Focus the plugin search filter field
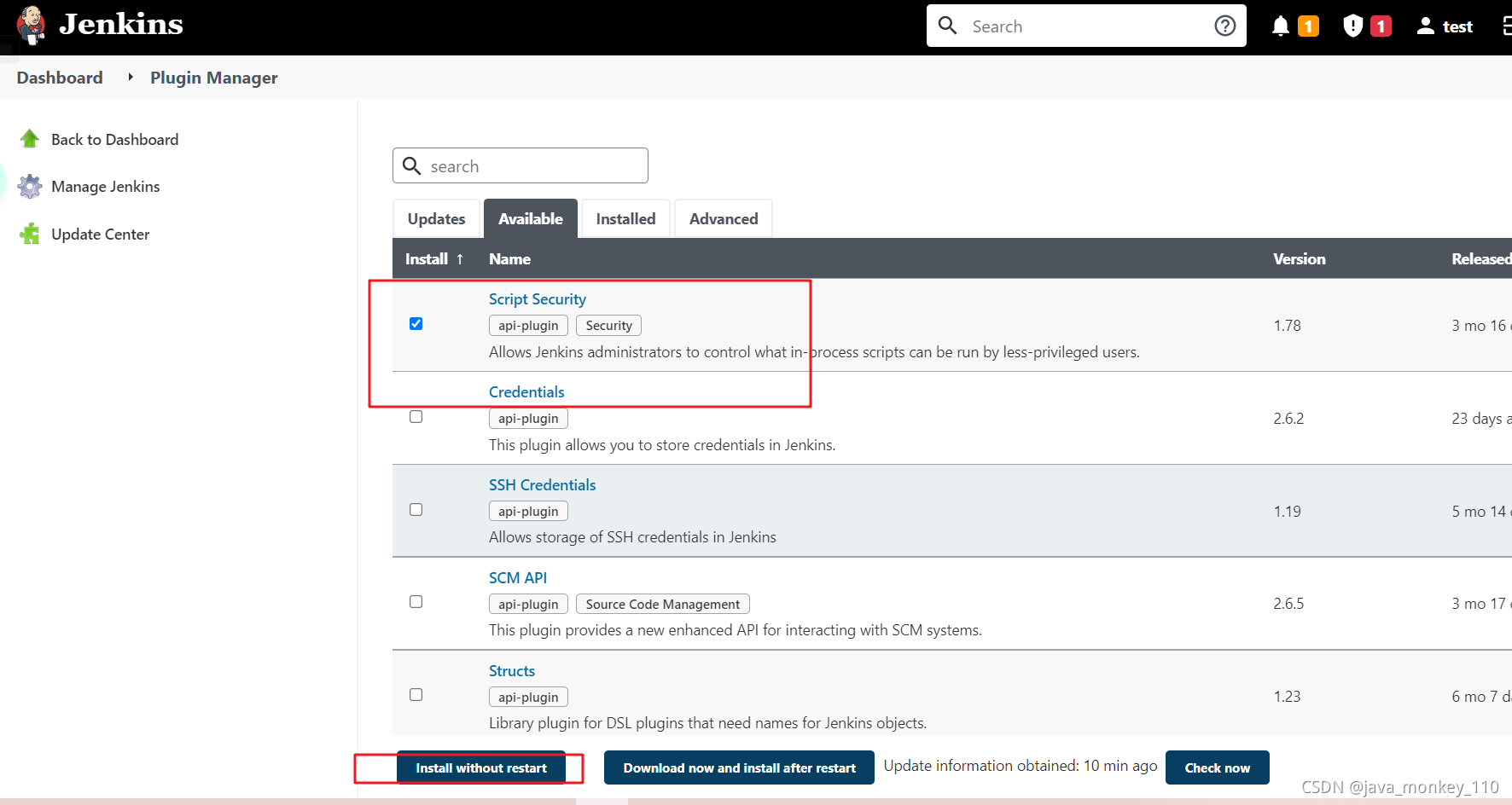This screenshot has height=805, width=1512. 520,165
